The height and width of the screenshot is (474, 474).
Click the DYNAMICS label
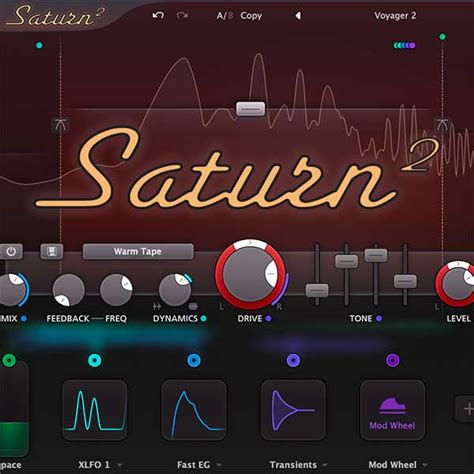click(175, 319)
